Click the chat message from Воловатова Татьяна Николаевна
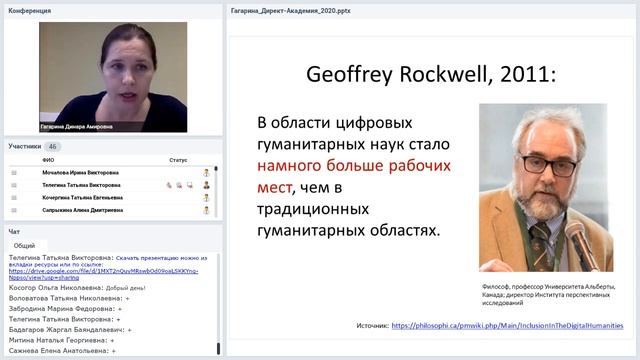The image size is (640, 360). pyautogui.click(x=69, y=298)
